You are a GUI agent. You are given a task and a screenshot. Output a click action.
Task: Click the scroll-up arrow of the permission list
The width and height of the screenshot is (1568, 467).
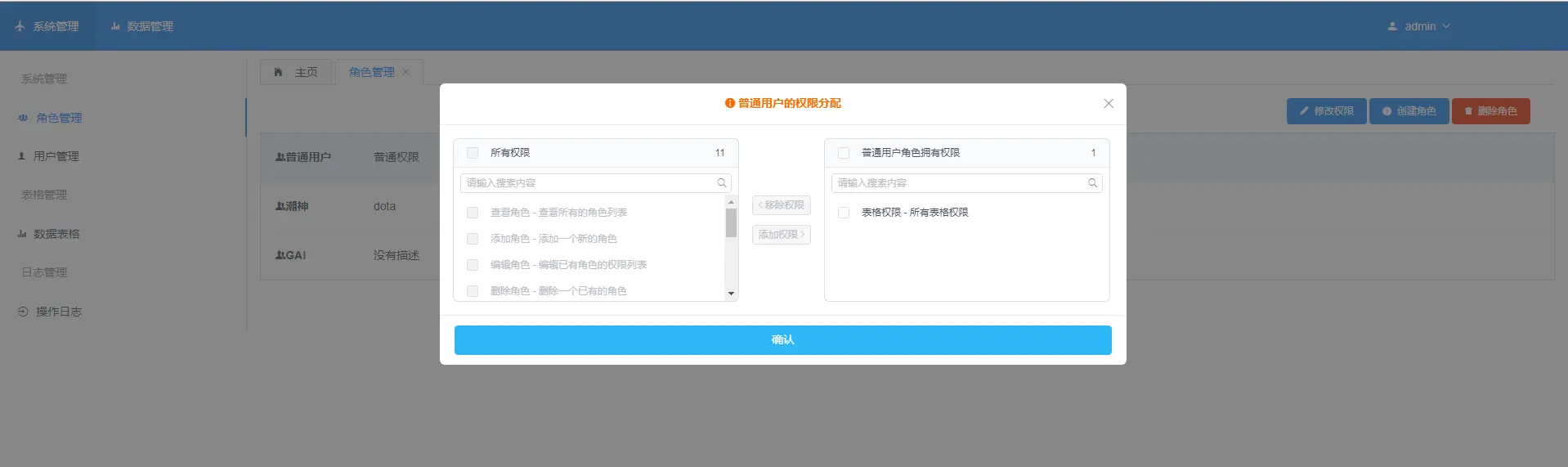point(731,202)
